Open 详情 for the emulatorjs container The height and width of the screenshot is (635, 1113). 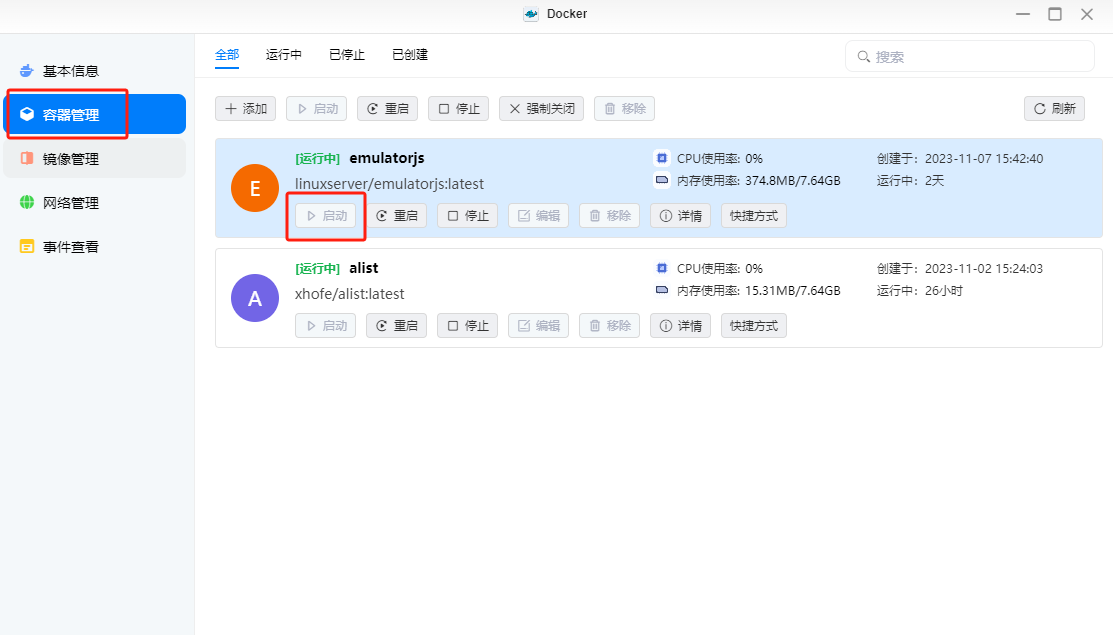pos(681,216)
